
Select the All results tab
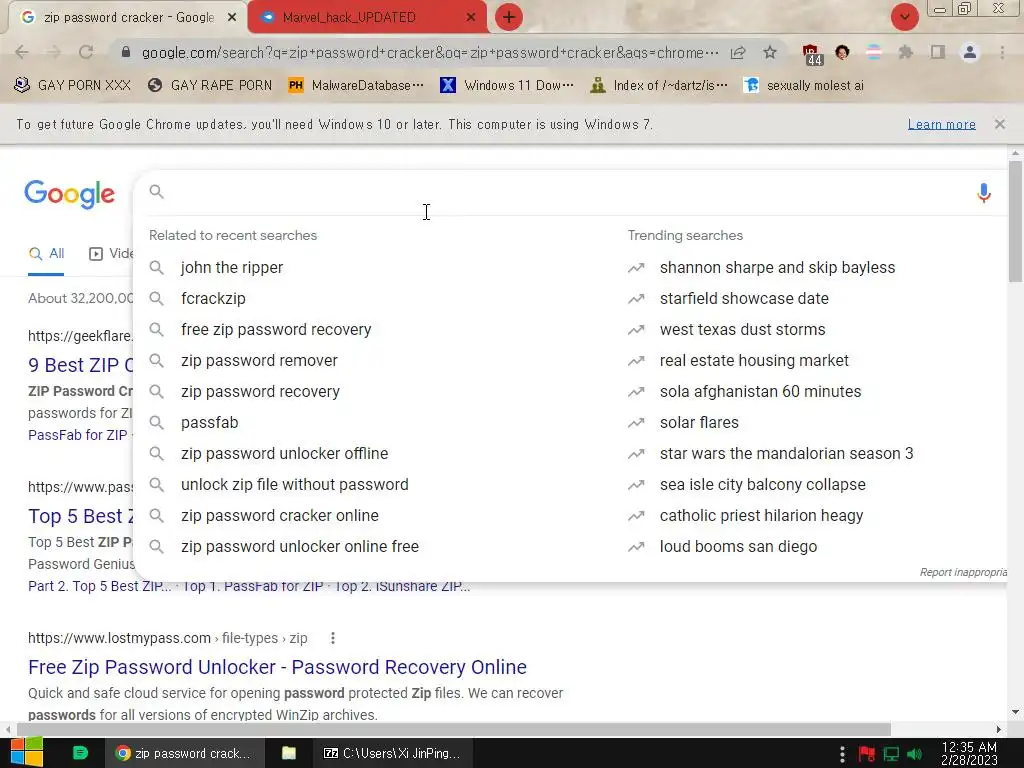coord(46,254)
